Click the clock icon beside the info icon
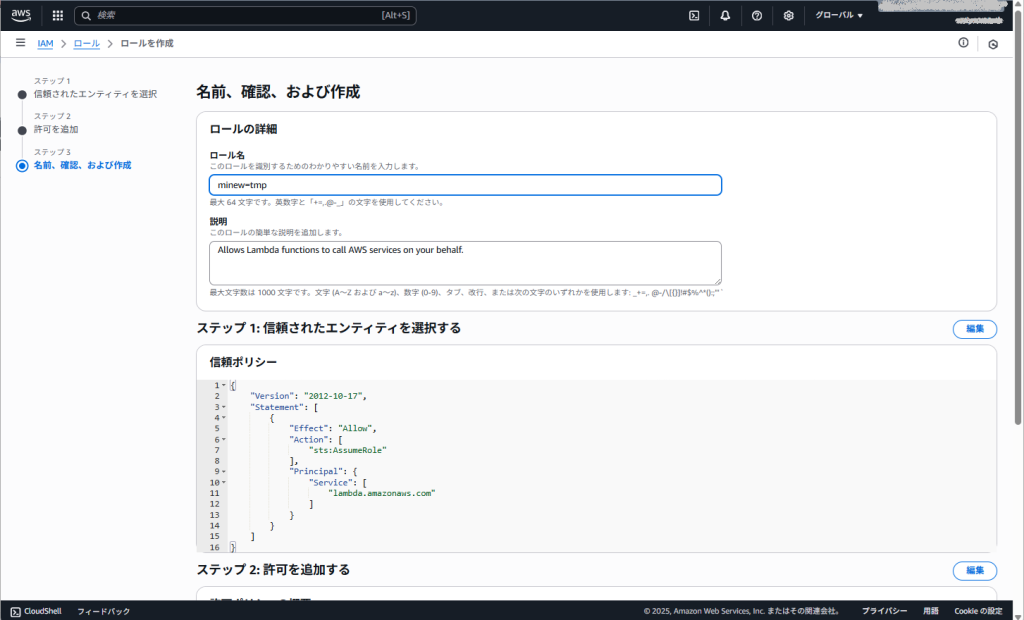Image resolution: width=1024 pixels, height=620 pixels. tap(992, 44)
